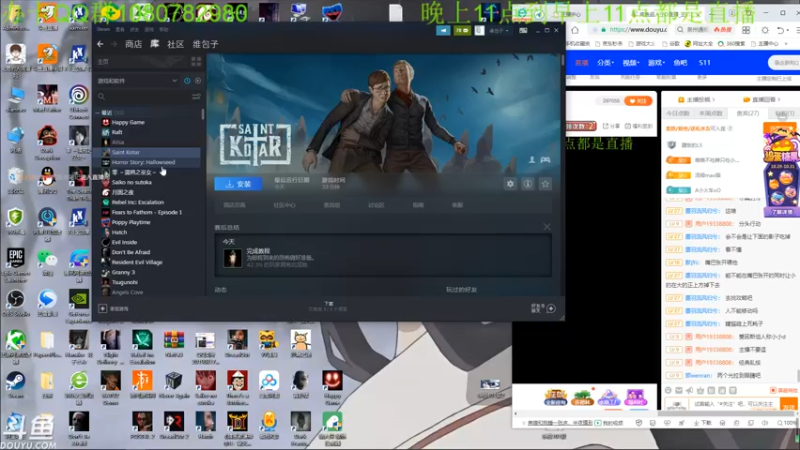The image size is (800, 450).
Task: Click single-player person icon on banner
Action: [532, 160]
